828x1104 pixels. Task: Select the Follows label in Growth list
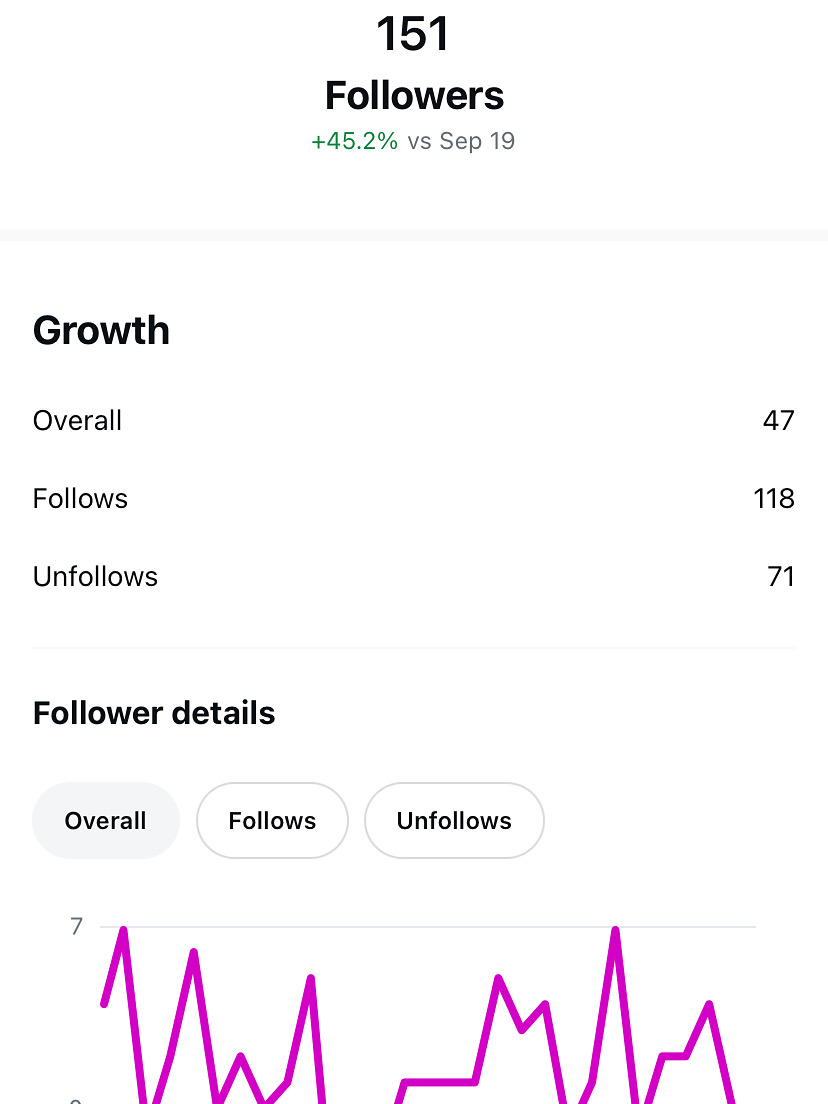[80, 499]
